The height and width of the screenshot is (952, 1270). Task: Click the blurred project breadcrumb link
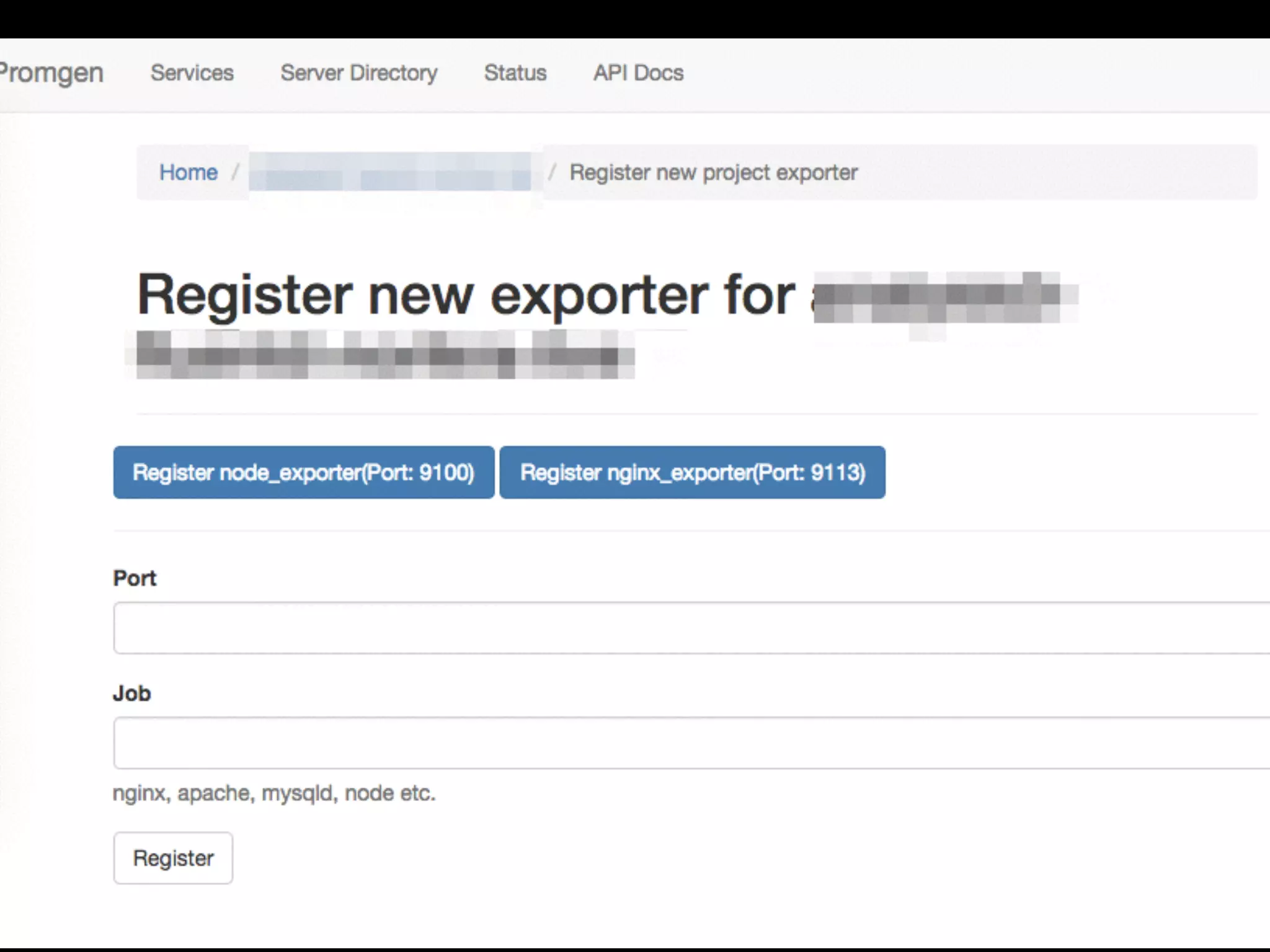(390, 172)
